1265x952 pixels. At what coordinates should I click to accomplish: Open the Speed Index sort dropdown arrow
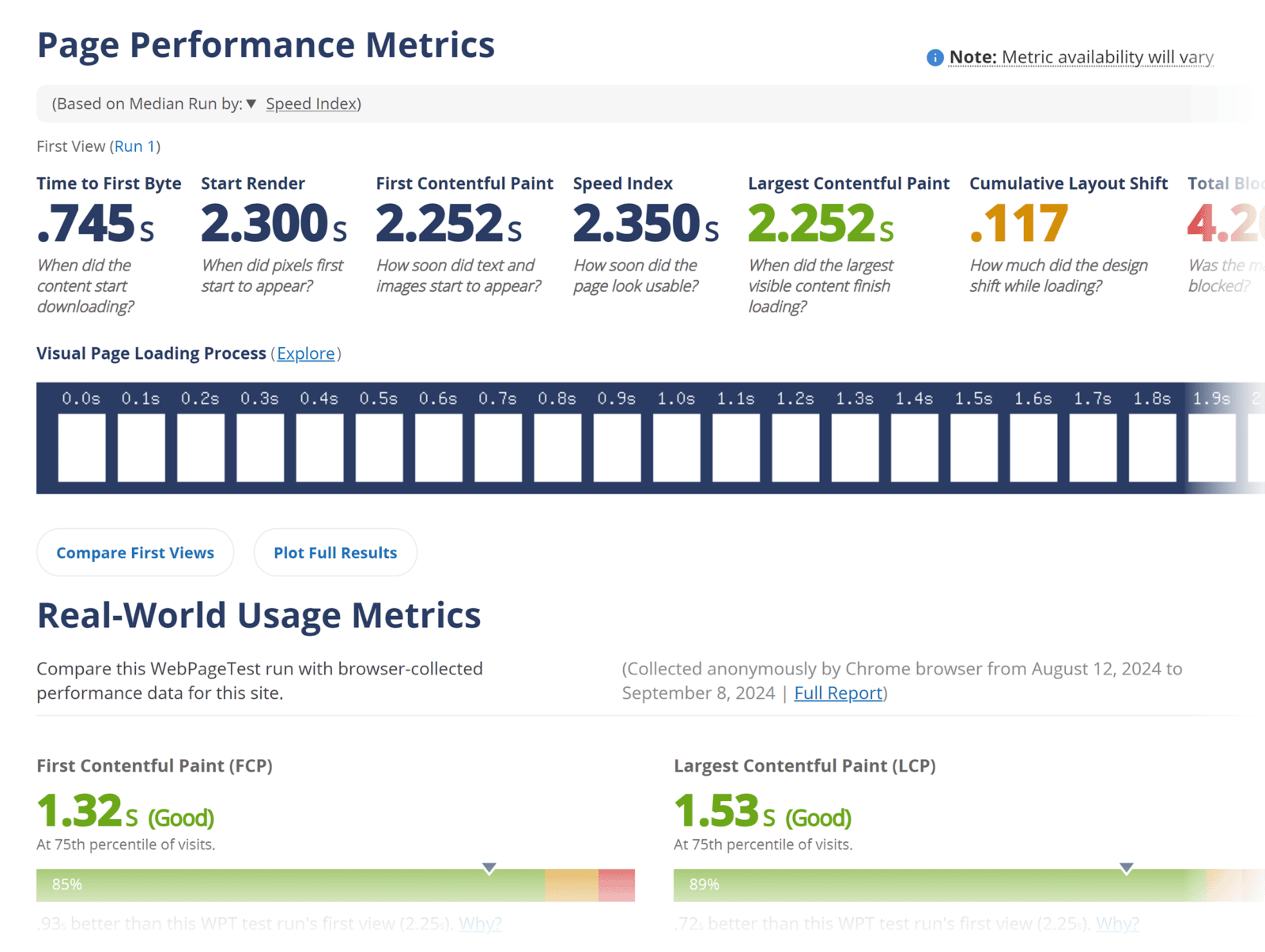click(x=251, y=104)
